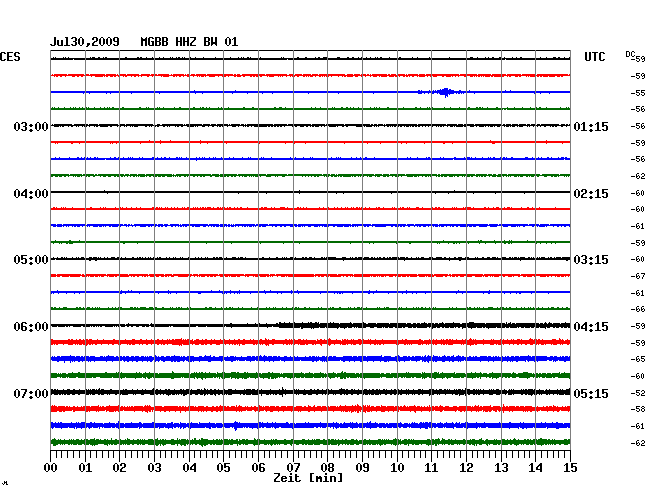Click the DC offset value -65
Image resolution: width=650 pixels, height=494 pixels.
(638, 359)
